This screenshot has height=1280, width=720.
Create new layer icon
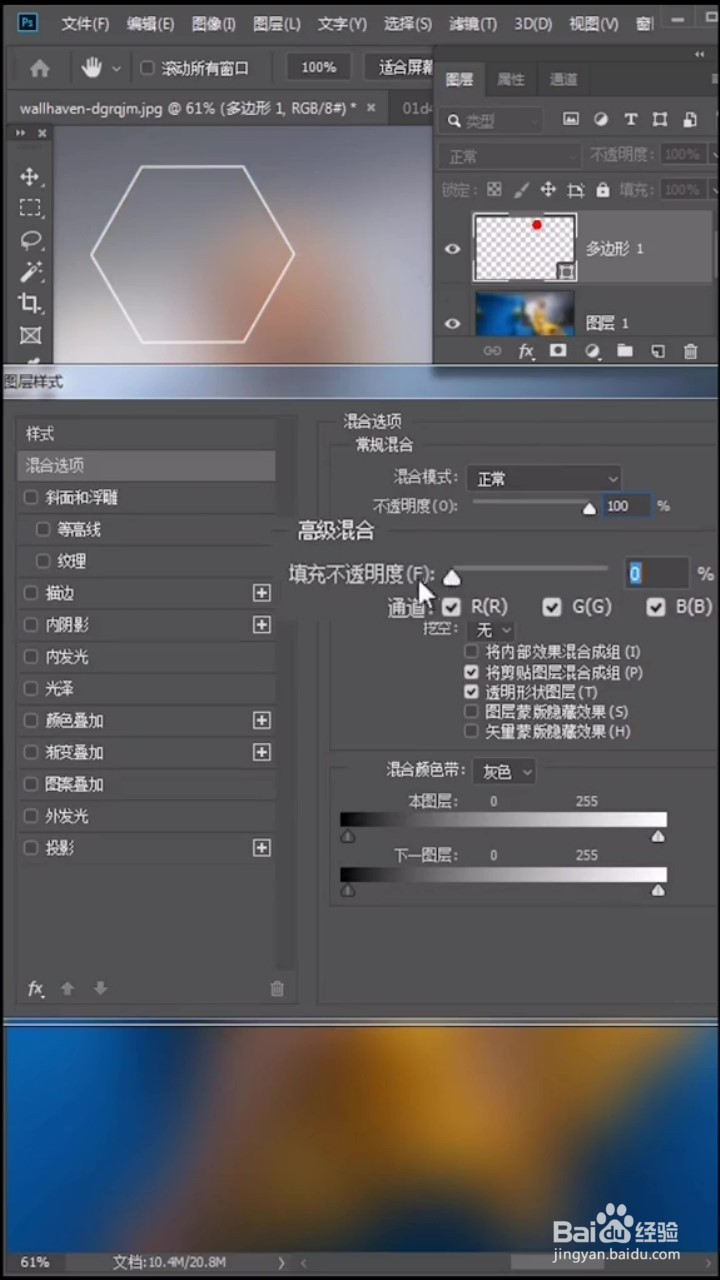[x=657, y=351]
